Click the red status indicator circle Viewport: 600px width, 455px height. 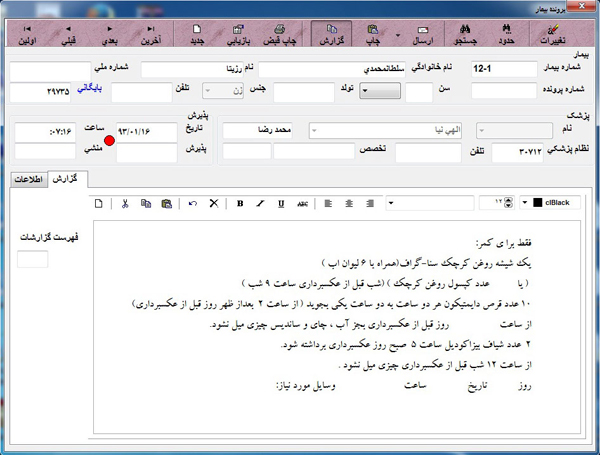click(109, 140)
